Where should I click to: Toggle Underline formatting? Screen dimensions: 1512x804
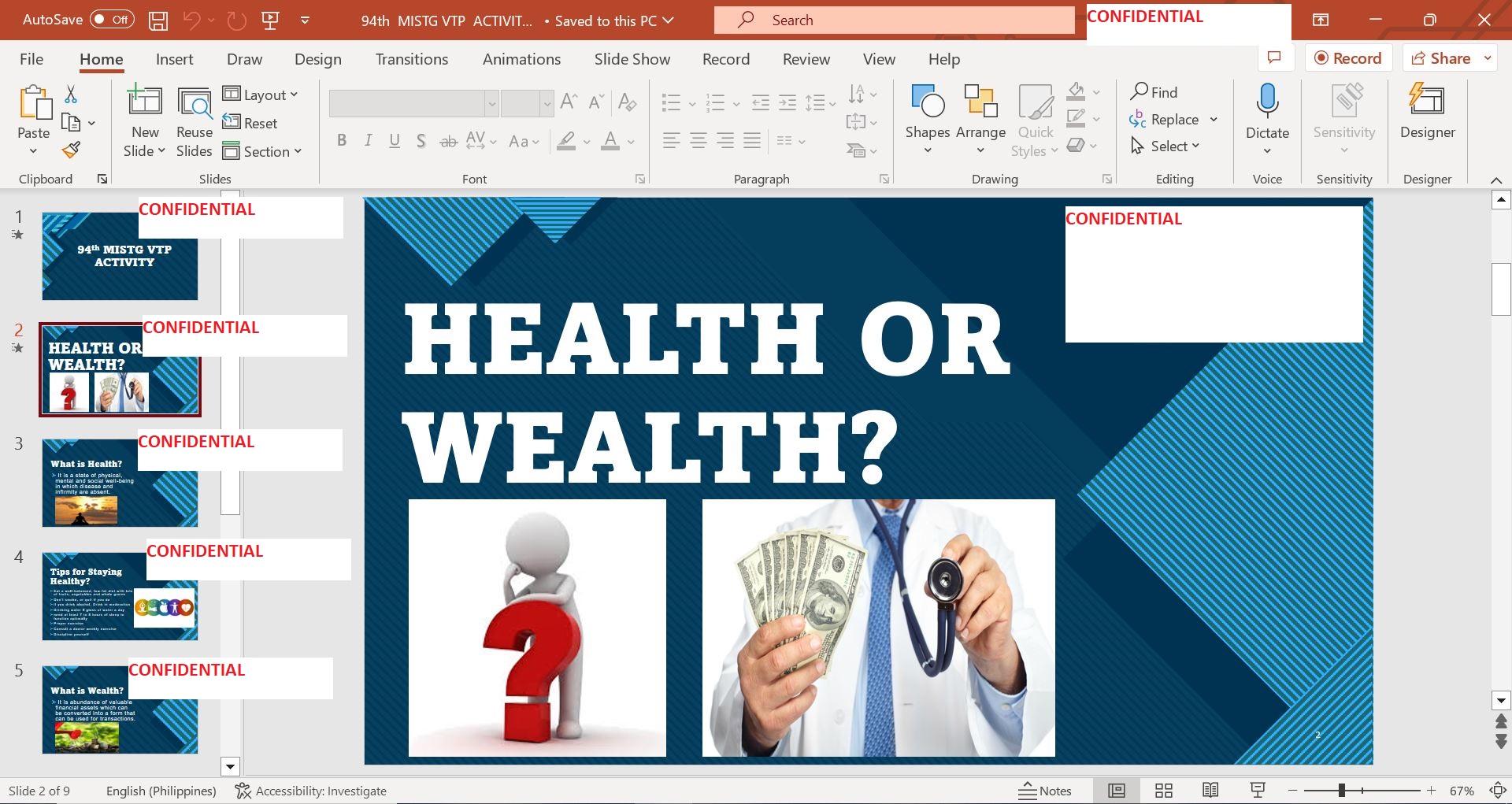pos(395,141)
